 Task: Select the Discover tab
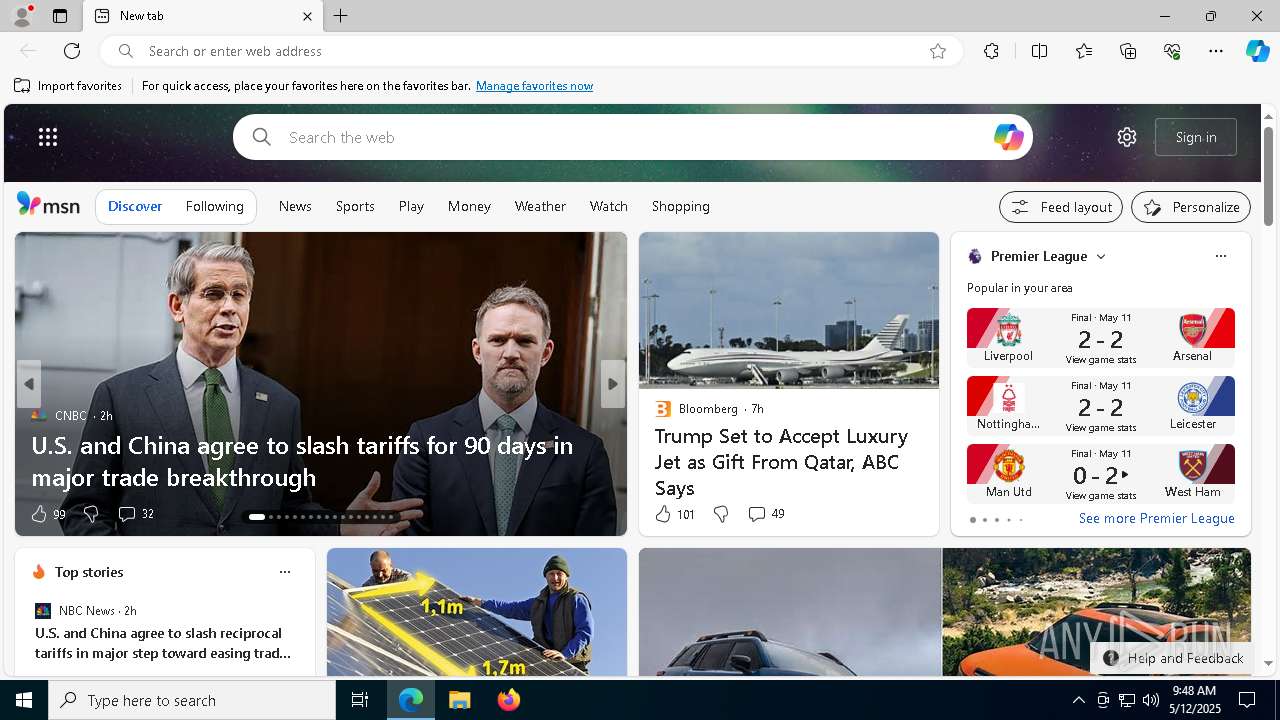click(x=135, y=206)
